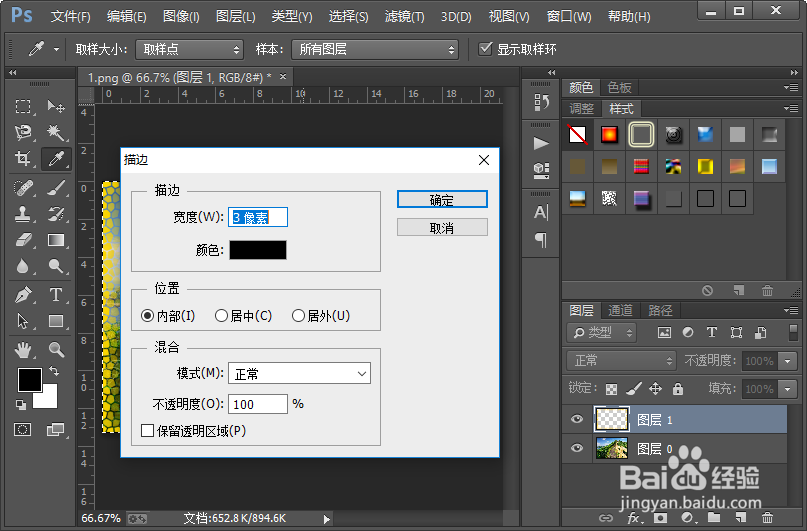The image size is (807, 531).
Task: Select the Rectangular Marquee tool
Action: pos(23,107)
